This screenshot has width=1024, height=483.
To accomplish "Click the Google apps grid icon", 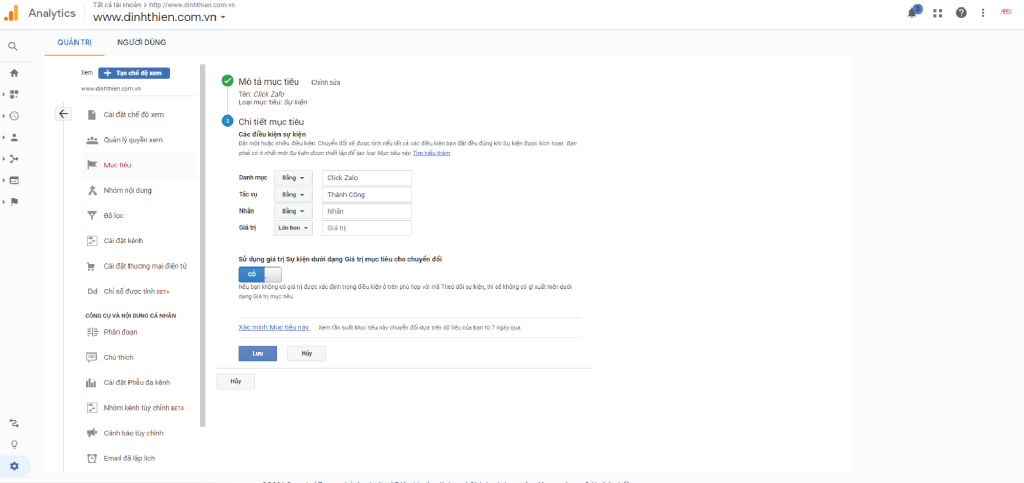I will pos(937,13).
